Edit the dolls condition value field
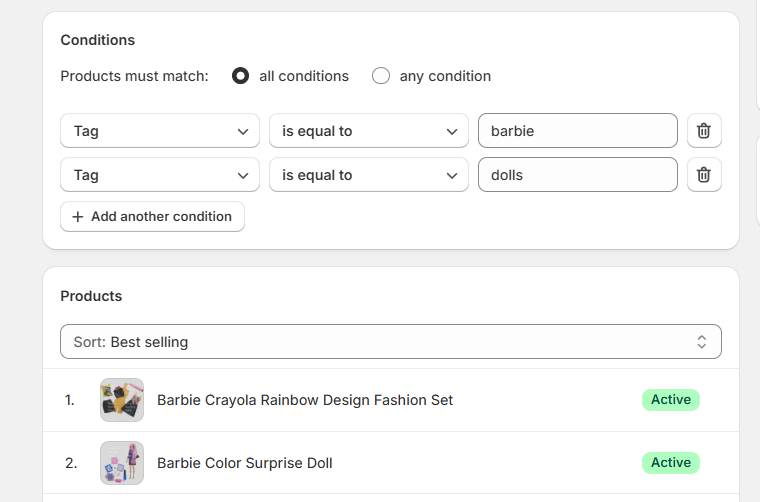The width and height of the screenshot is (760, 502). point(578,175)
